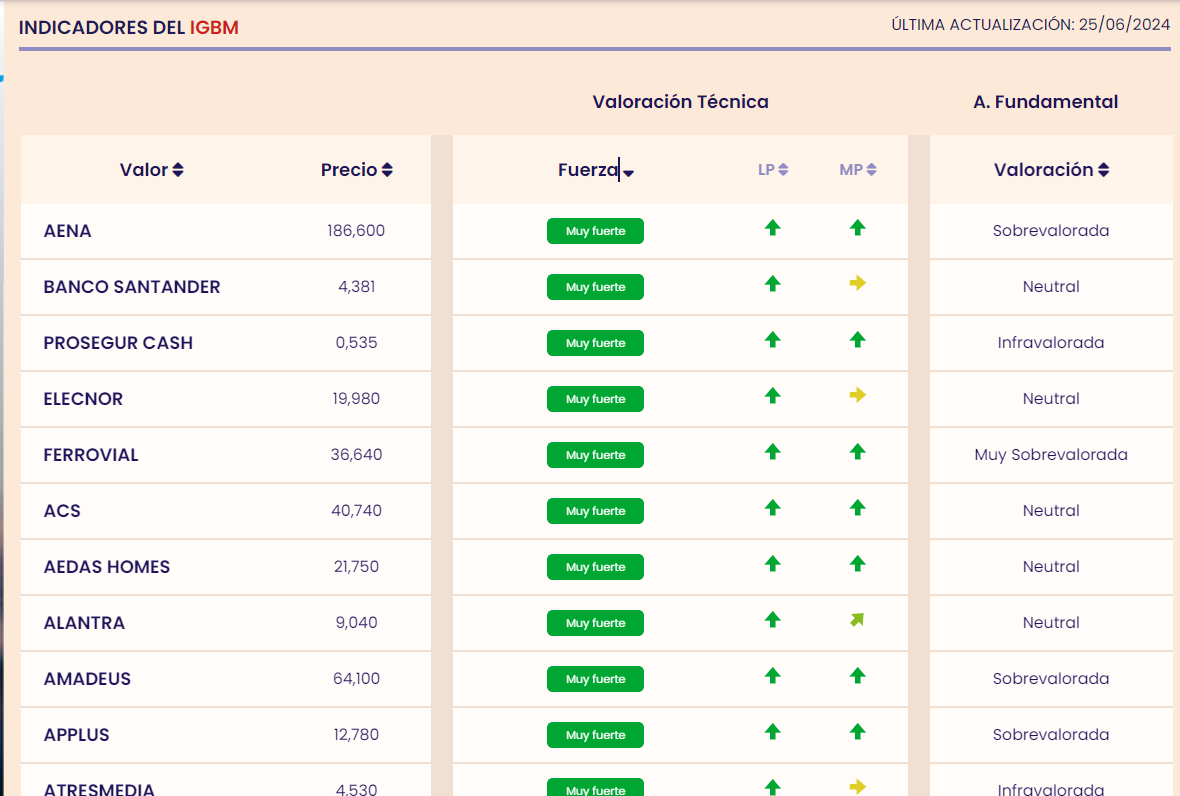Select ALANTRA price 9,040
Image resolution: width=1180 pixels, height=796 pixels.
click(x=357, y=624)
